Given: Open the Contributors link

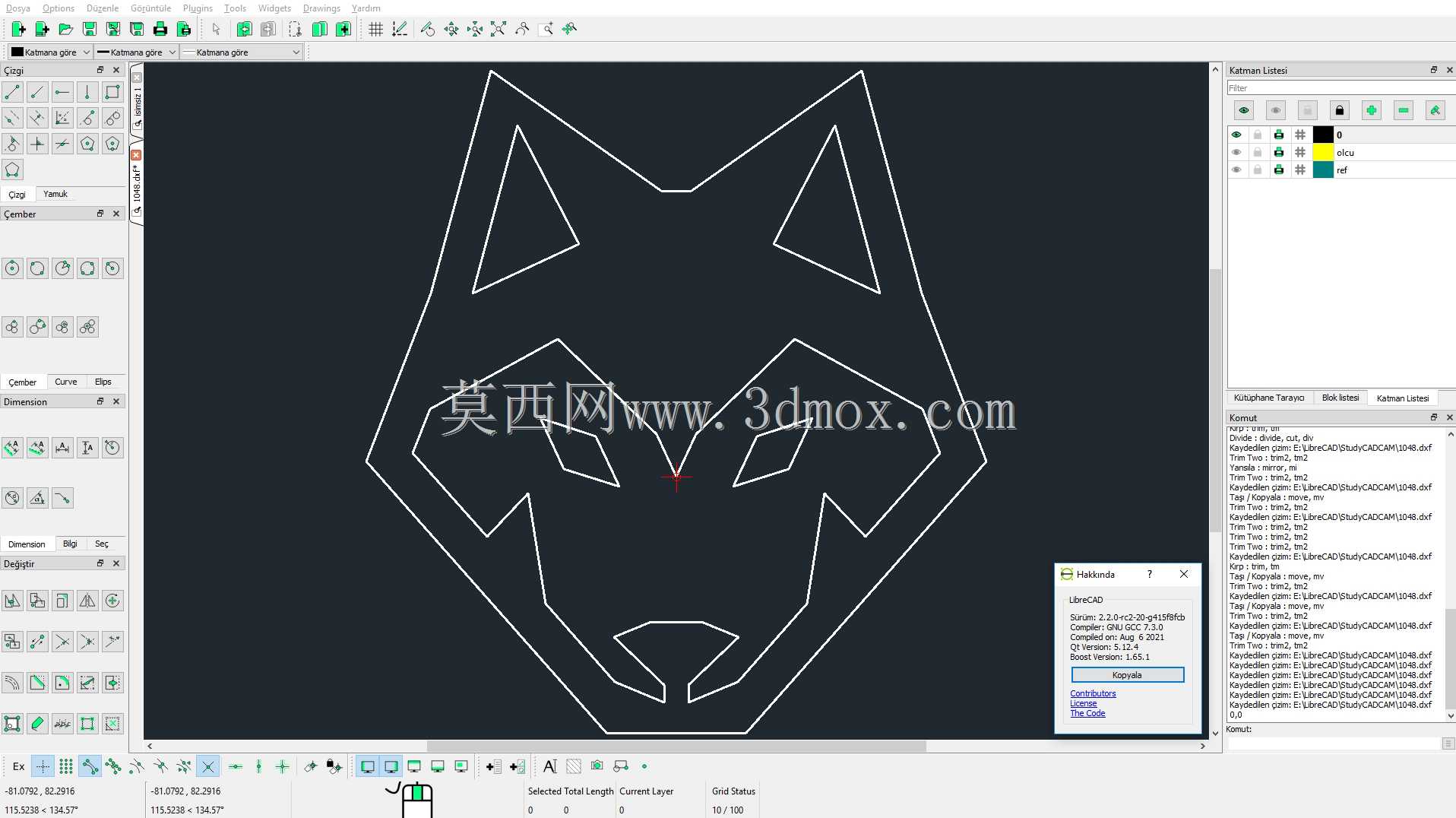Looking at the screenshot, I should [1093, 693].
